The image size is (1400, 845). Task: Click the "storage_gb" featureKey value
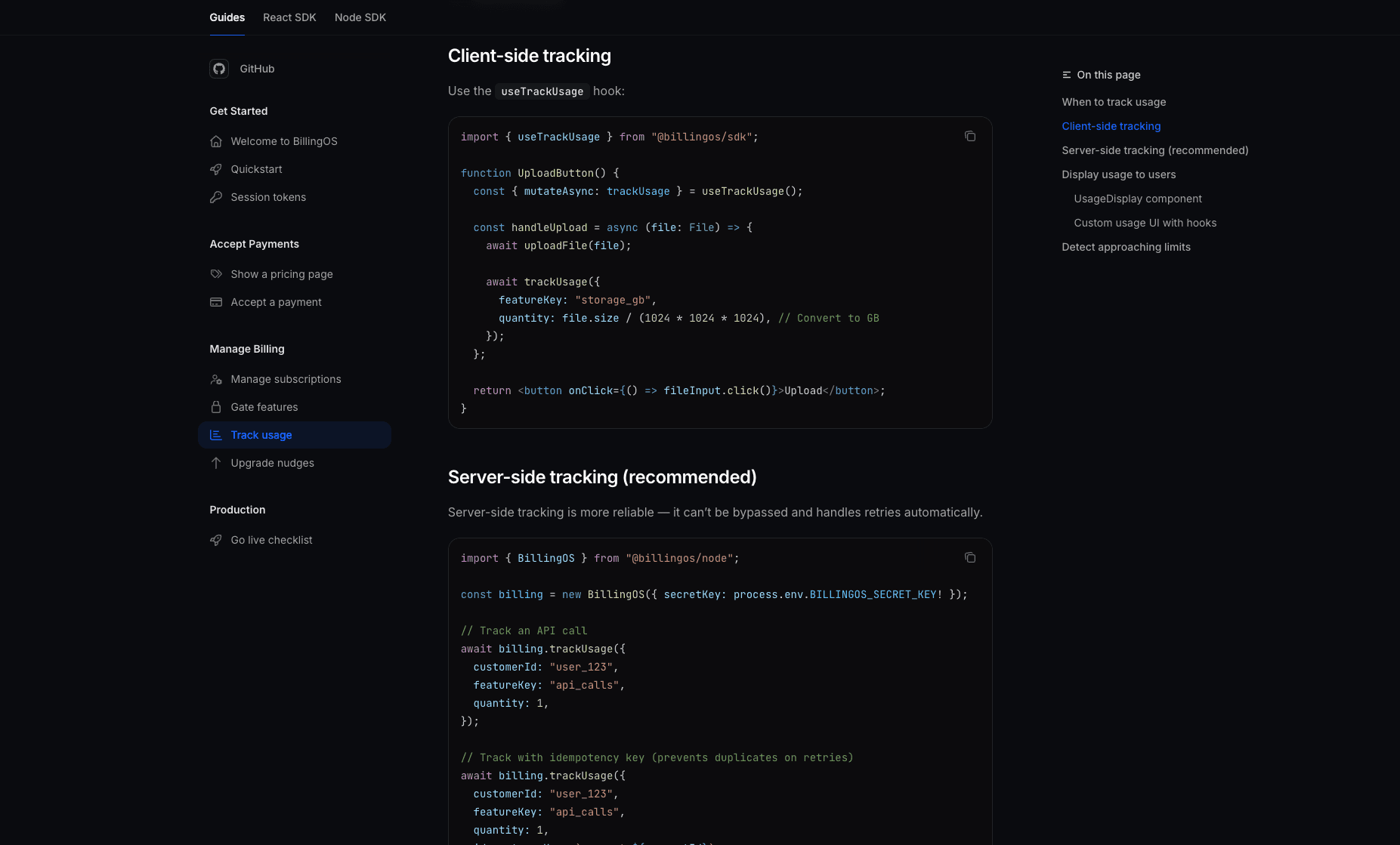[x=613, y=300]
